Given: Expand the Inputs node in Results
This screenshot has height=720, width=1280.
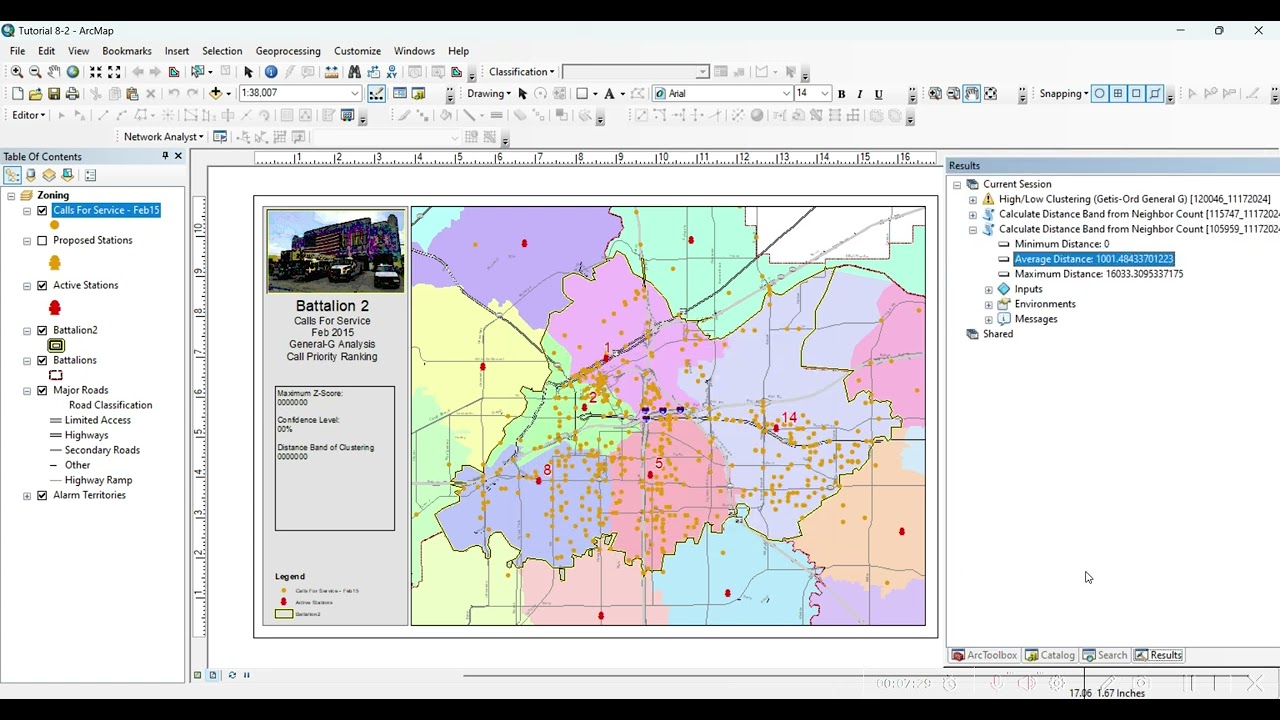Looking at the screenshot, I should pos(989,289).
